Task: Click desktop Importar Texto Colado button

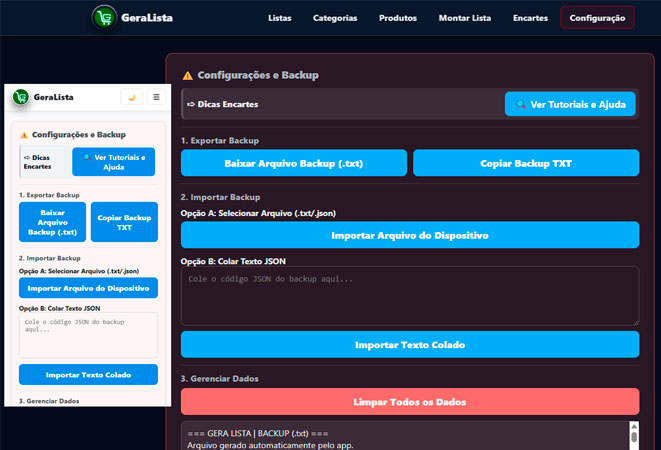Action: (x=410, y=345)
